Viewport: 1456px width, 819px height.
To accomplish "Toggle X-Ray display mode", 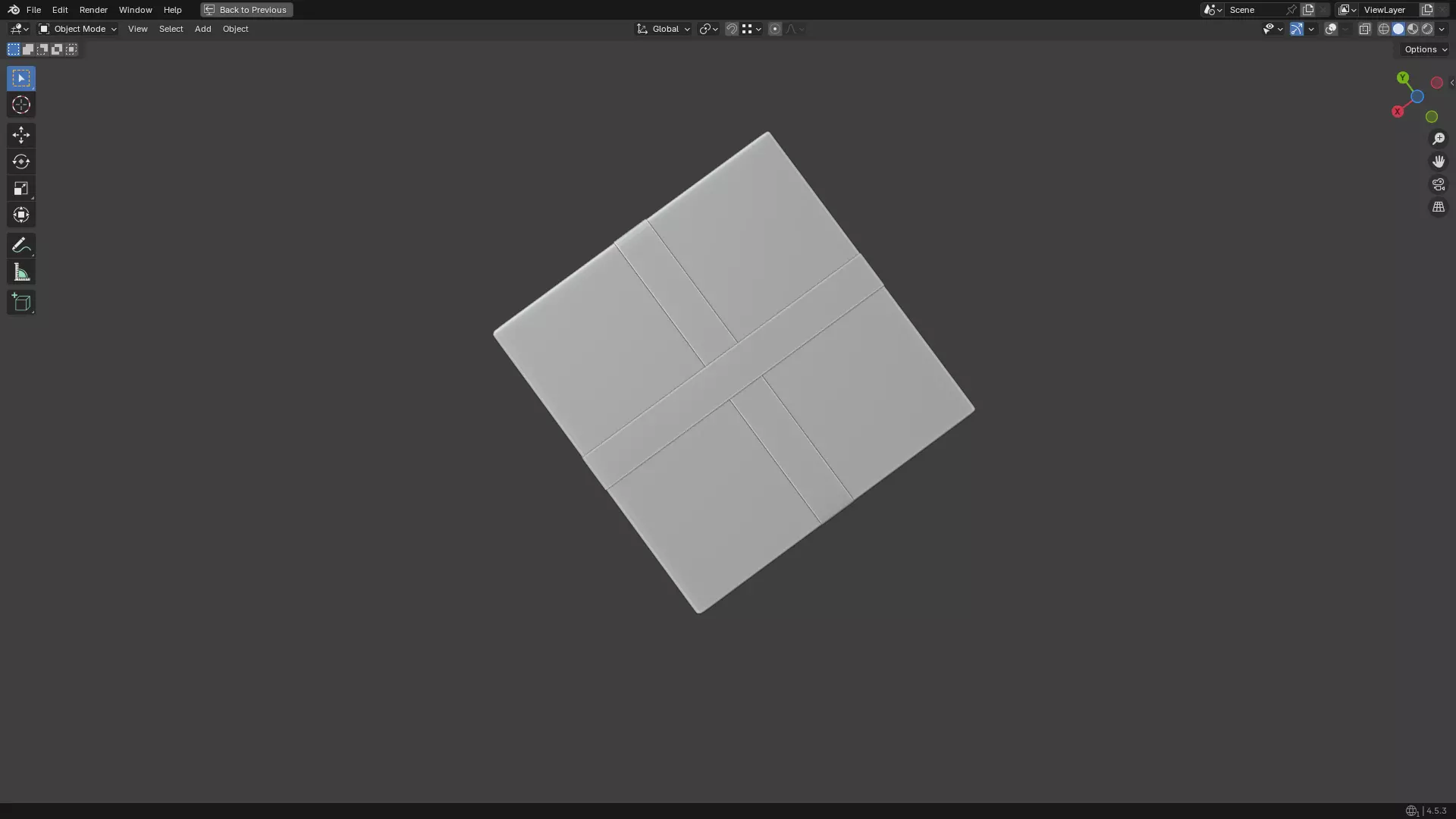I will [1364, 29].
